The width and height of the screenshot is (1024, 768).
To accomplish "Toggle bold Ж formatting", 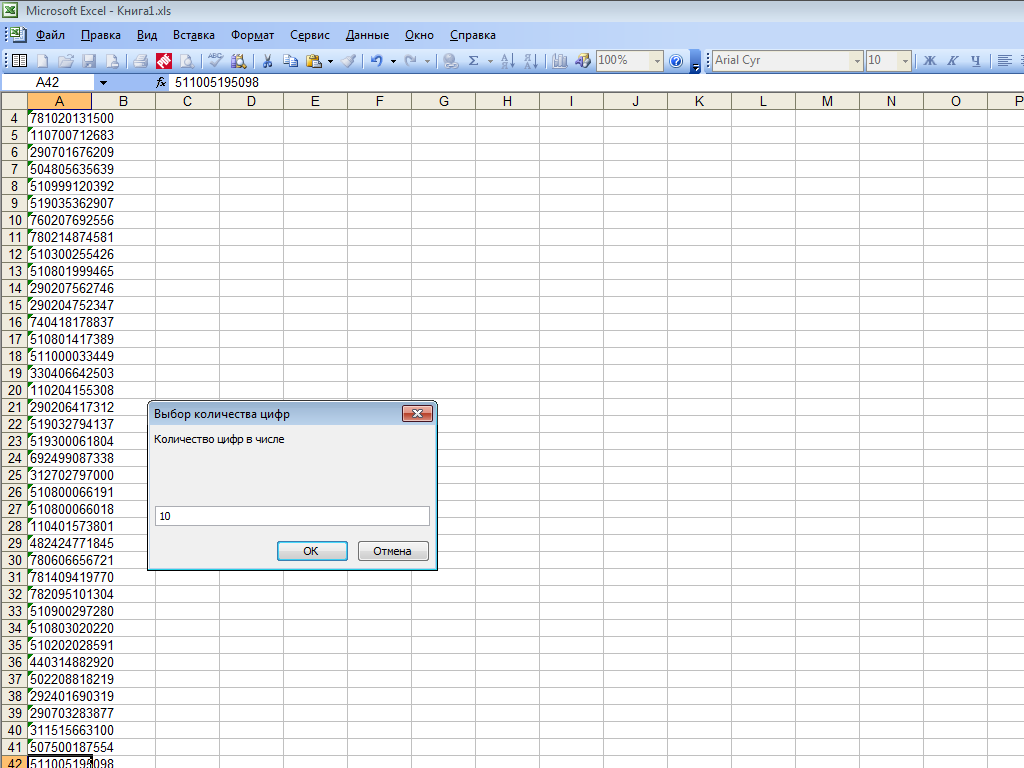I will click(x=929, y=61).
